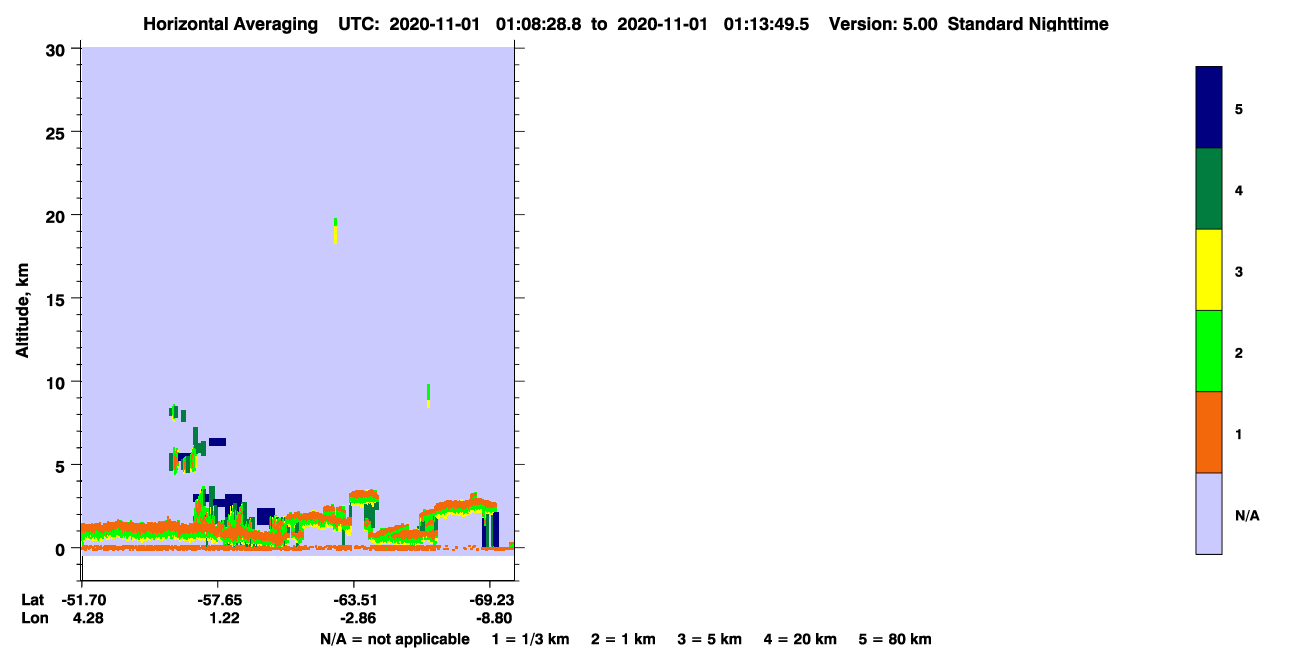Image resolution: width=1300 pixels, height=667 pixels.
Task: Click the dark blue block near 6.5 km altitude
Action: click(x=217, y=441)
